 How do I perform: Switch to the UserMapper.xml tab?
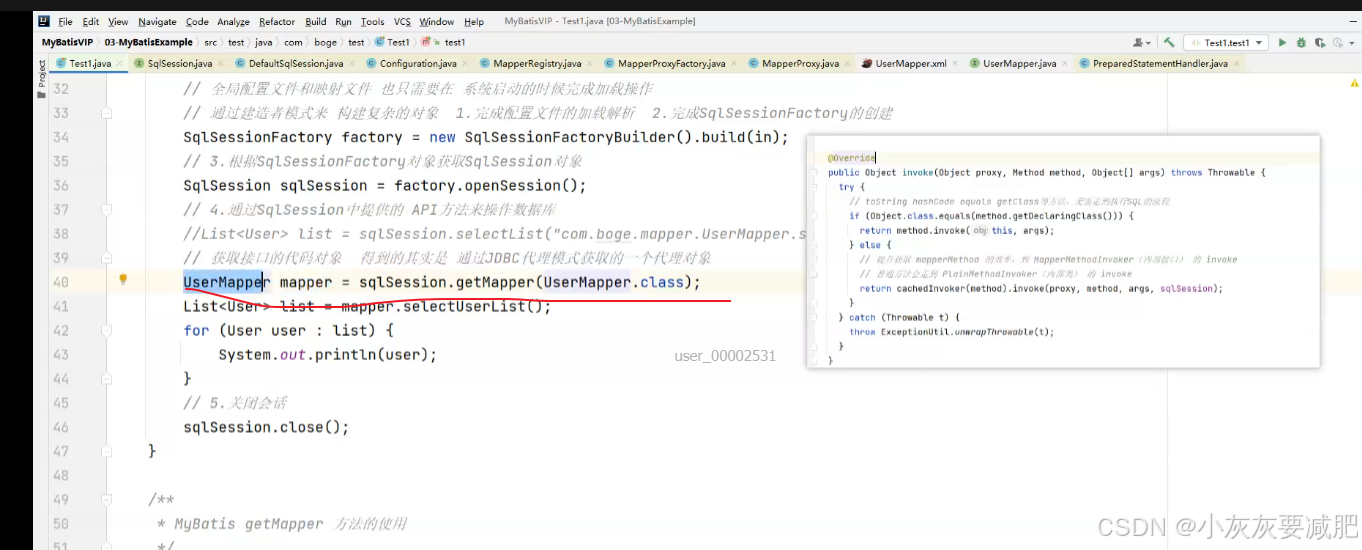(x=910, y=64)
